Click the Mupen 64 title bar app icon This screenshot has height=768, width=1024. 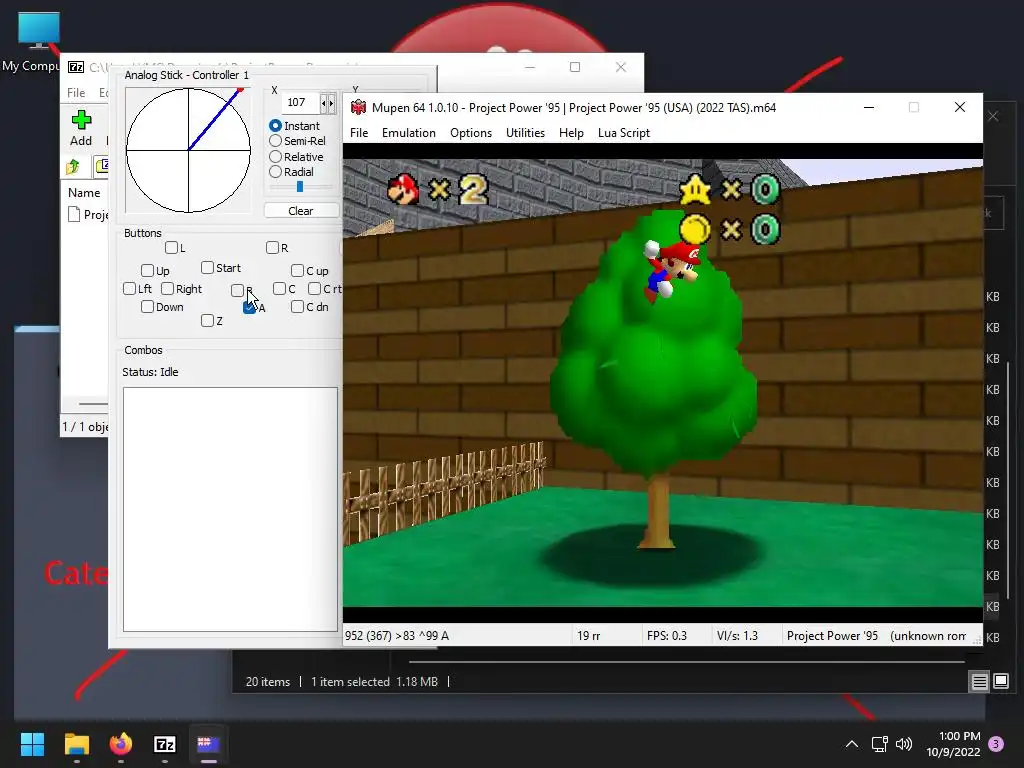pyautogui.click(x=358, y=107)
